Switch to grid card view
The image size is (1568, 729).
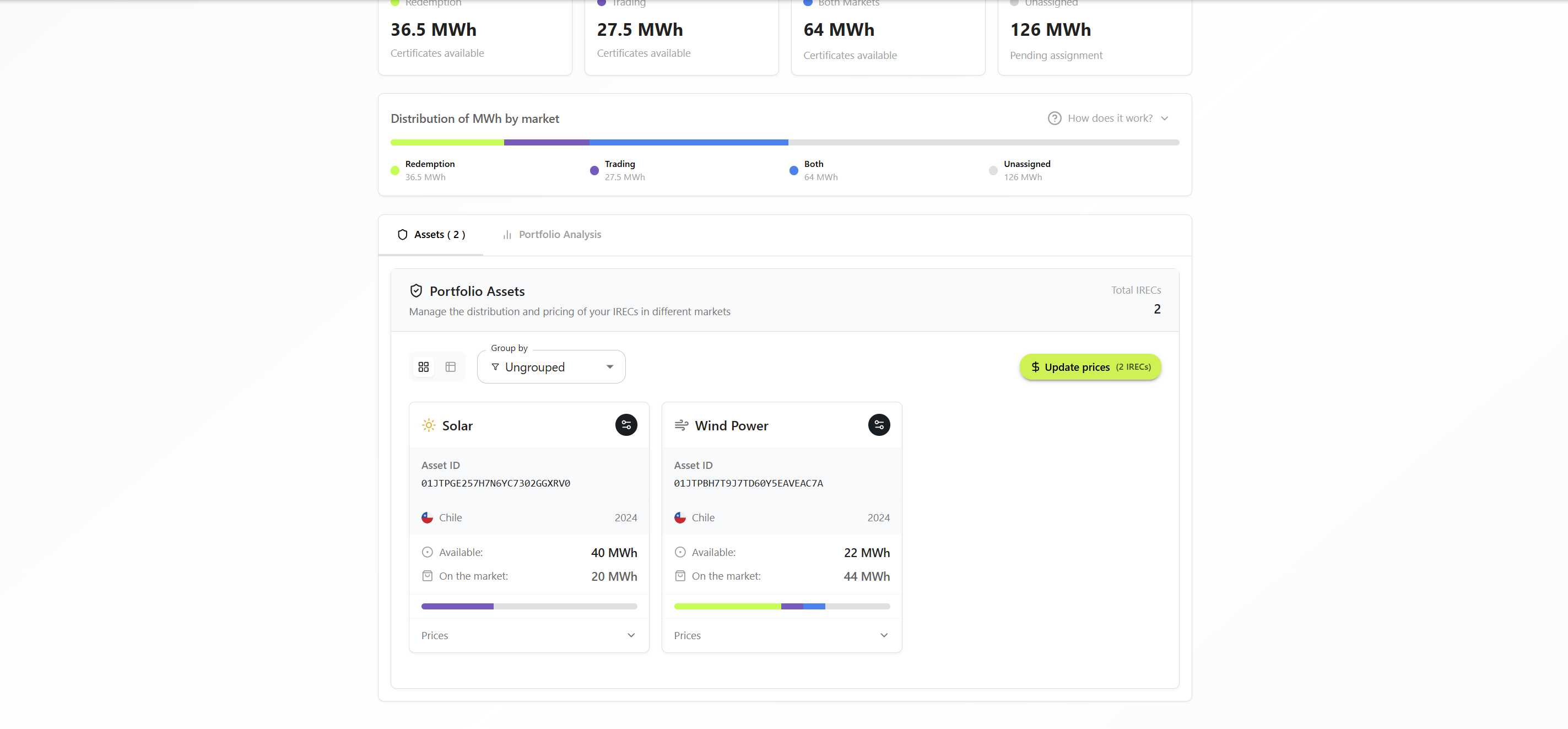pyautogui.click(x=424, y=366)
